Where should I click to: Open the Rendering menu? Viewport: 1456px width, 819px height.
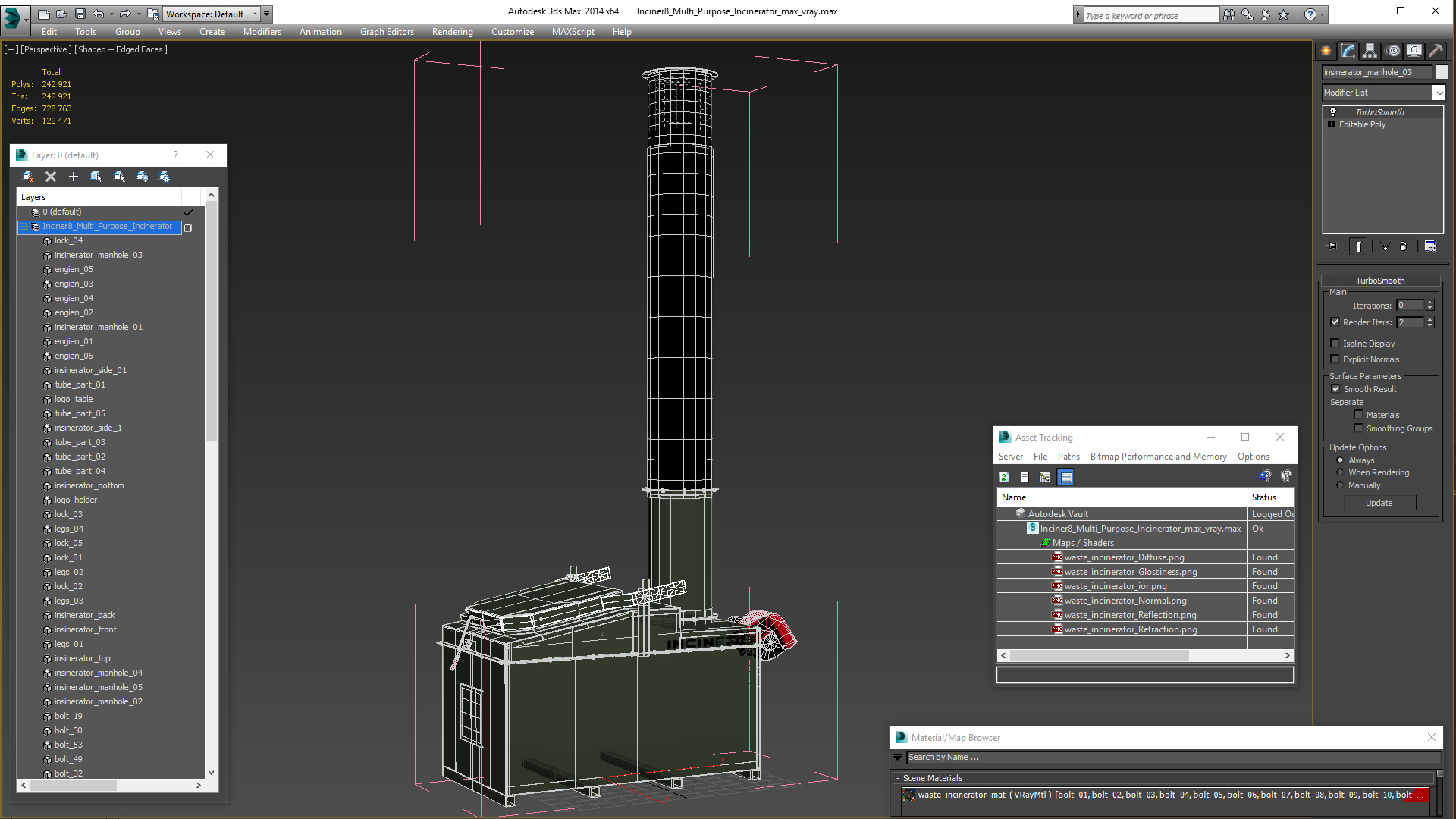(452, 32)
